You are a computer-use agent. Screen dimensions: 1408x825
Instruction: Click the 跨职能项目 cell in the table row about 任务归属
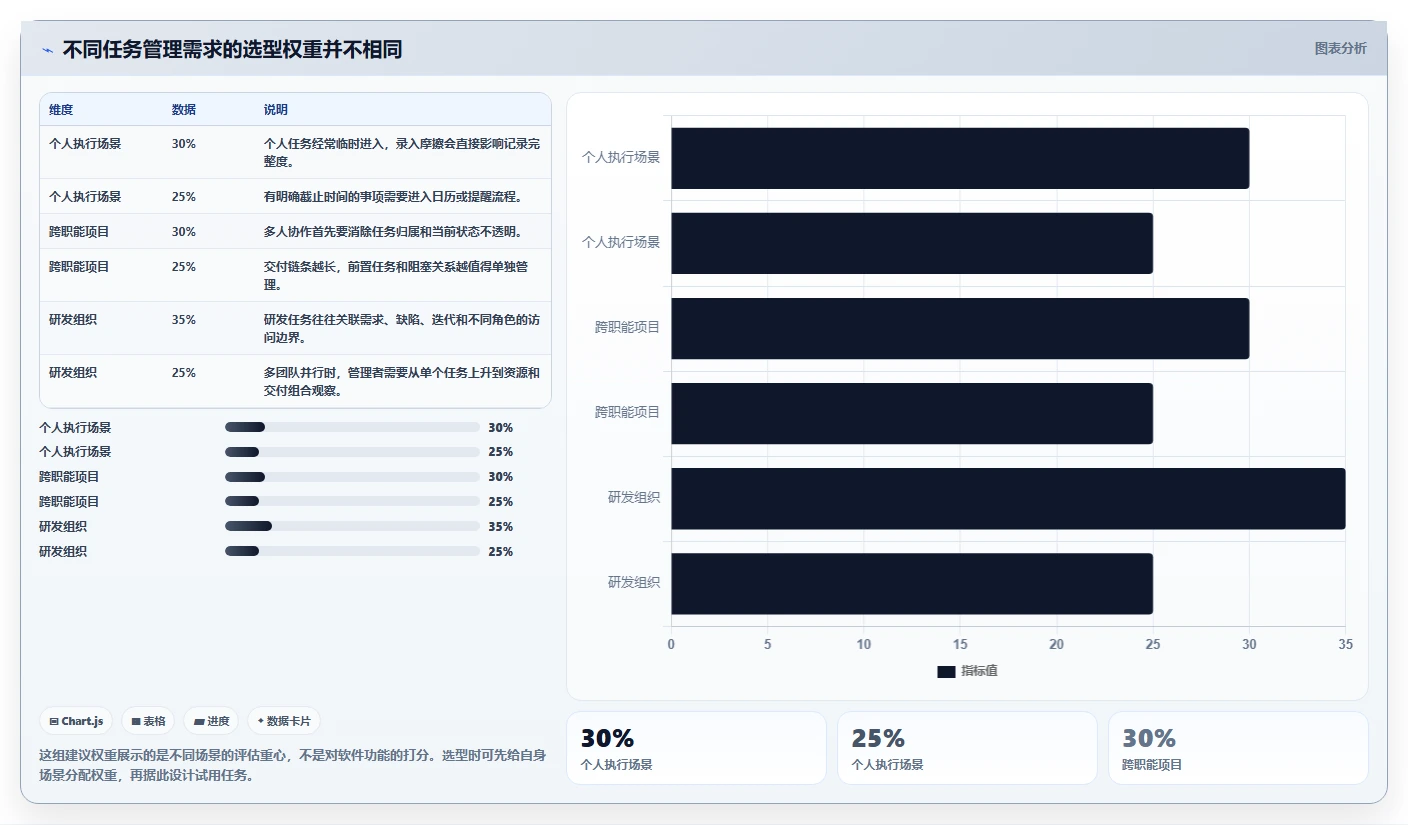pos(79,232)
